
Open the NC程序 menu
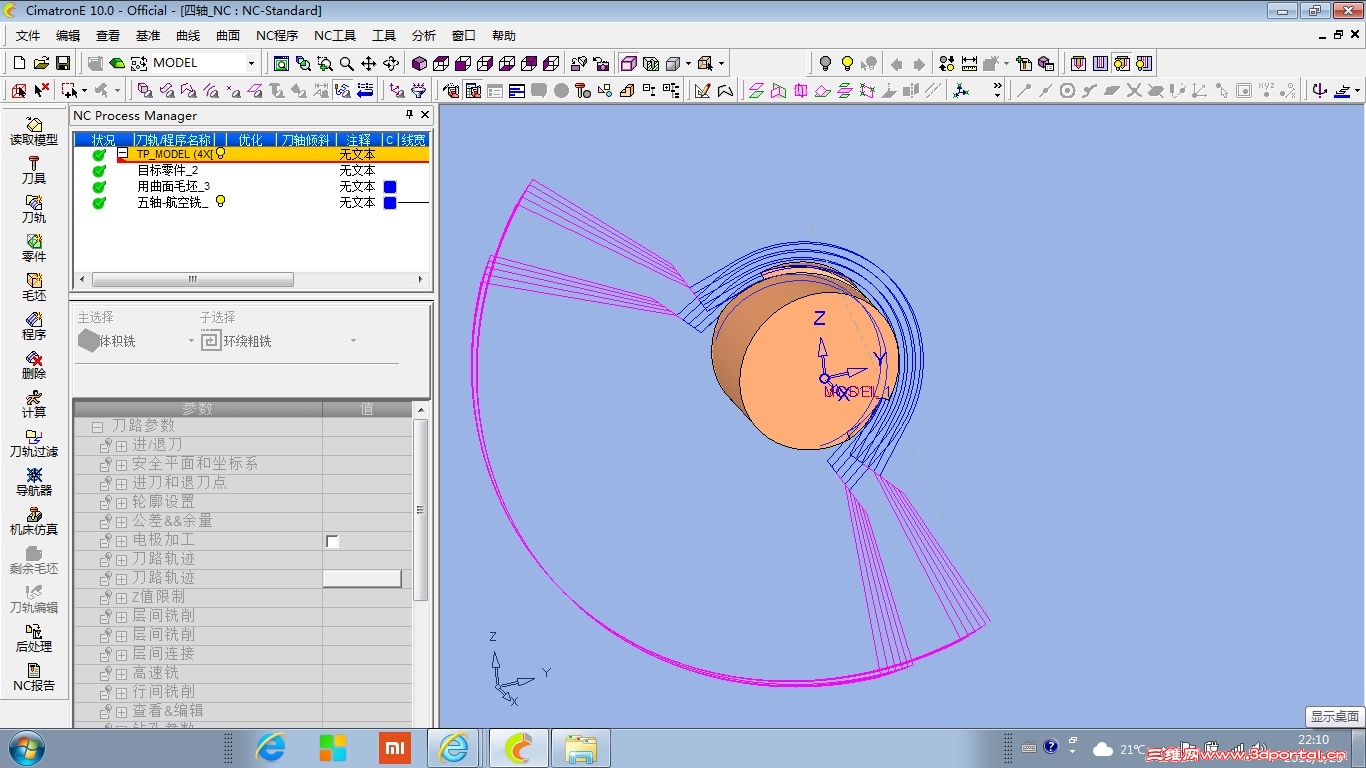(277, 36)
